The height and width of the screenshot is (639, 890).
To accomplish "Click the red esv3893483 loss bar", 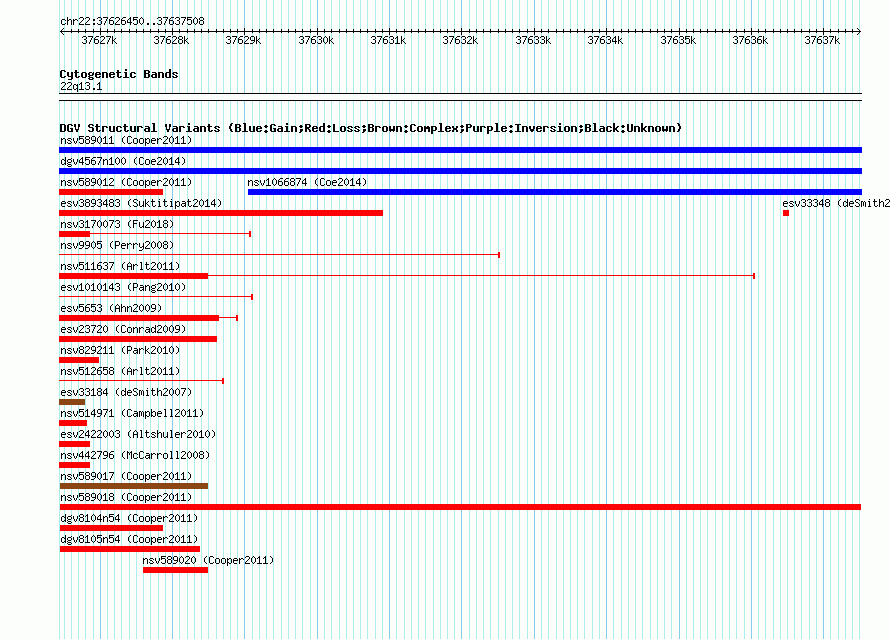I will tap(221, 213).
